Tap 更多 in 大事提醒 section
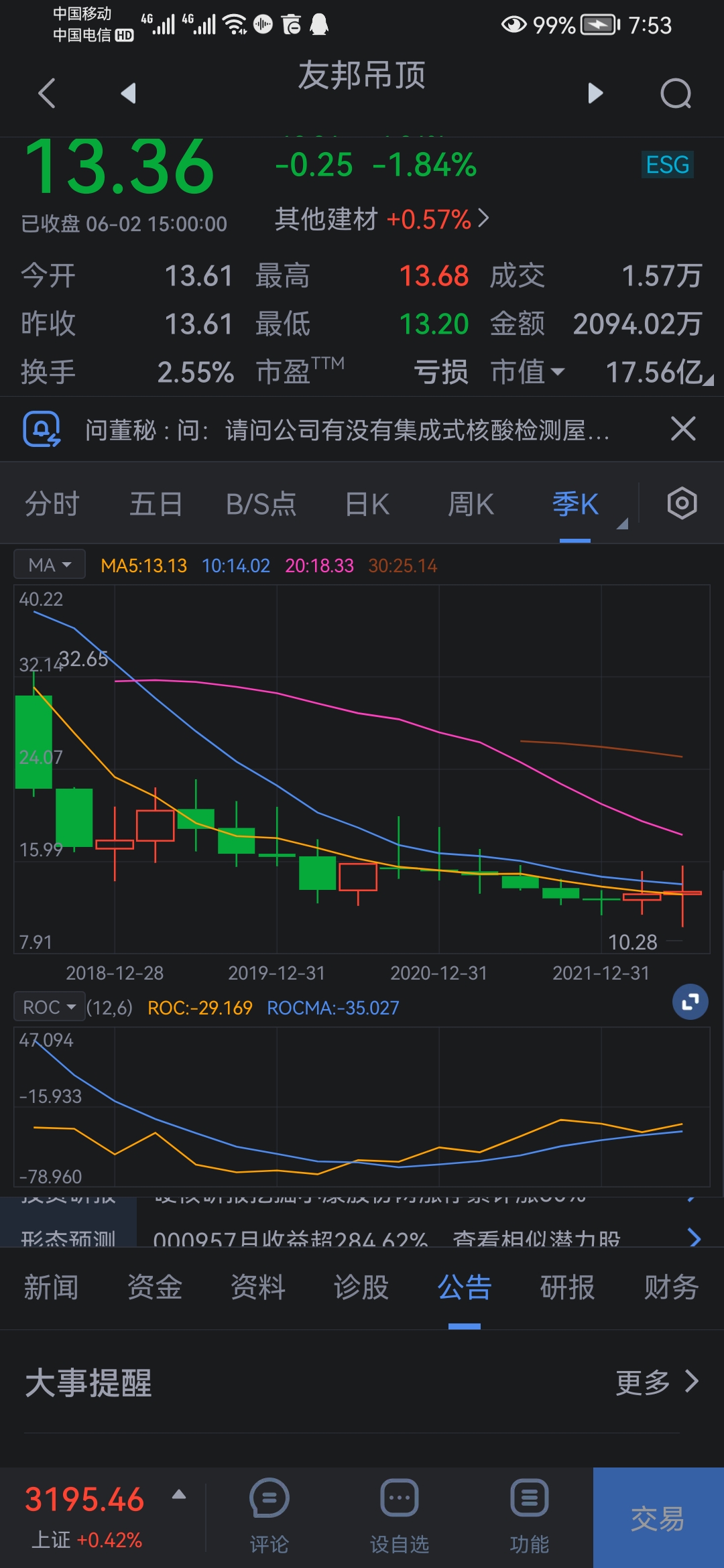Viewport: 724px width, 1568px height. (x=657, y=1382)
